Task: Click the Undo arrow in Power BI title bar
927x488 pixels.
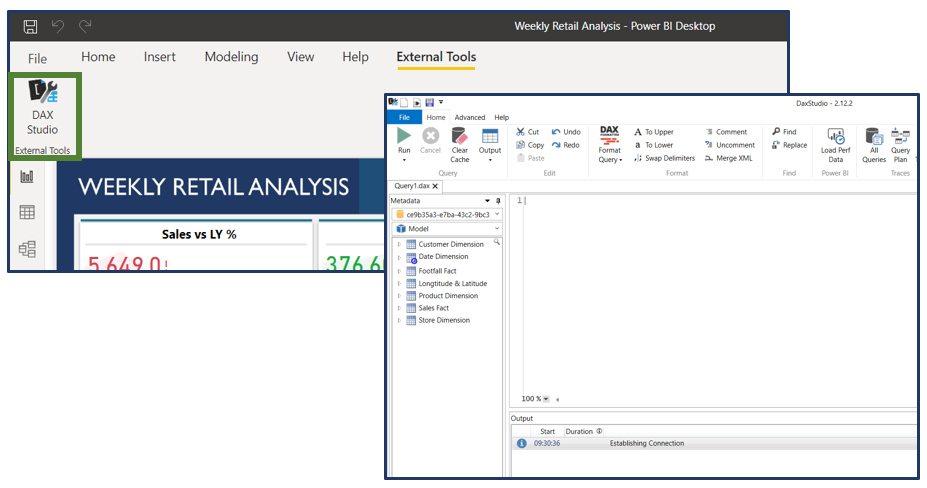Action: point(57,26)
